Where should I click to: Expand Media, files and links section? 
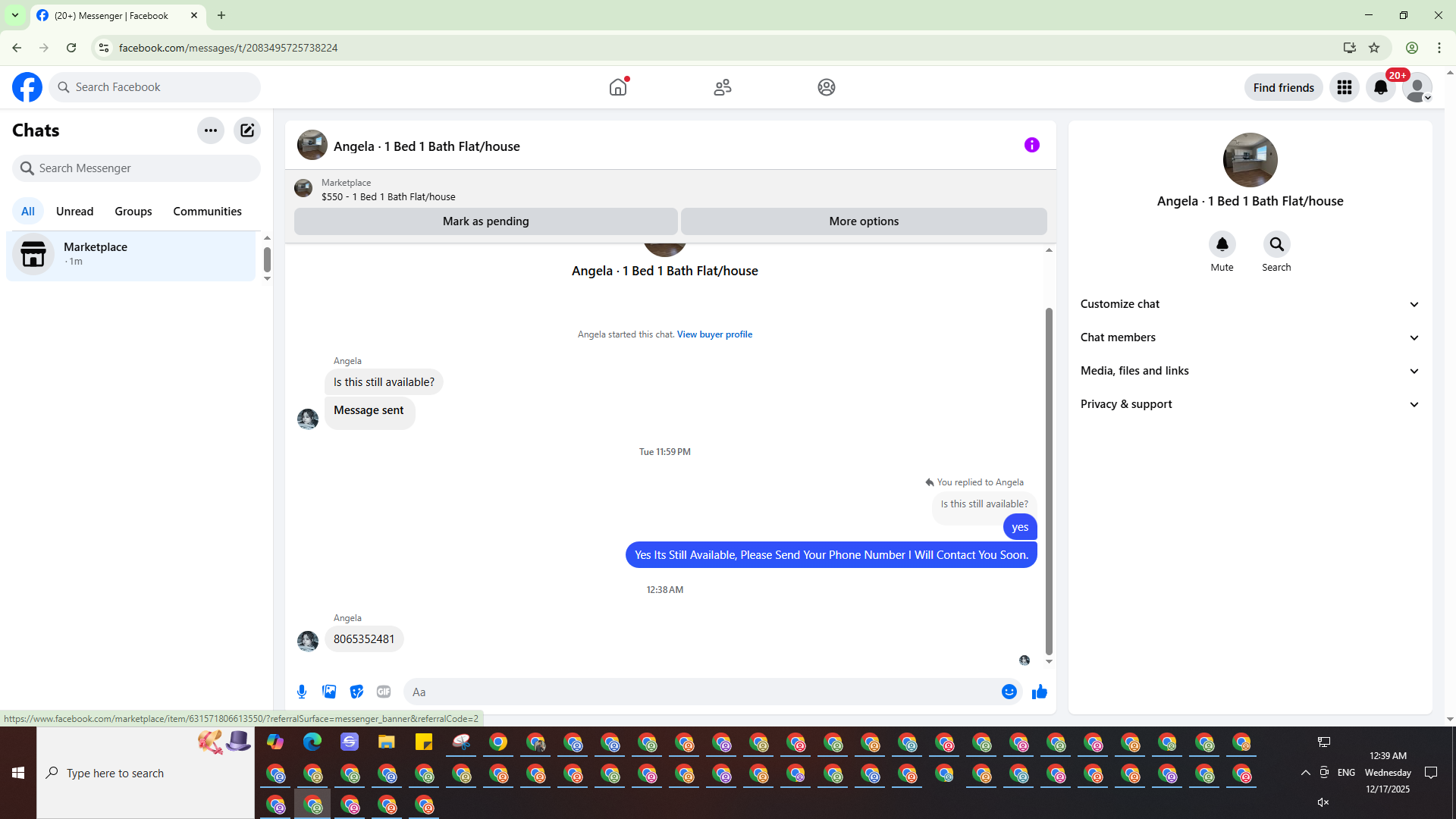coord(1249,371)
